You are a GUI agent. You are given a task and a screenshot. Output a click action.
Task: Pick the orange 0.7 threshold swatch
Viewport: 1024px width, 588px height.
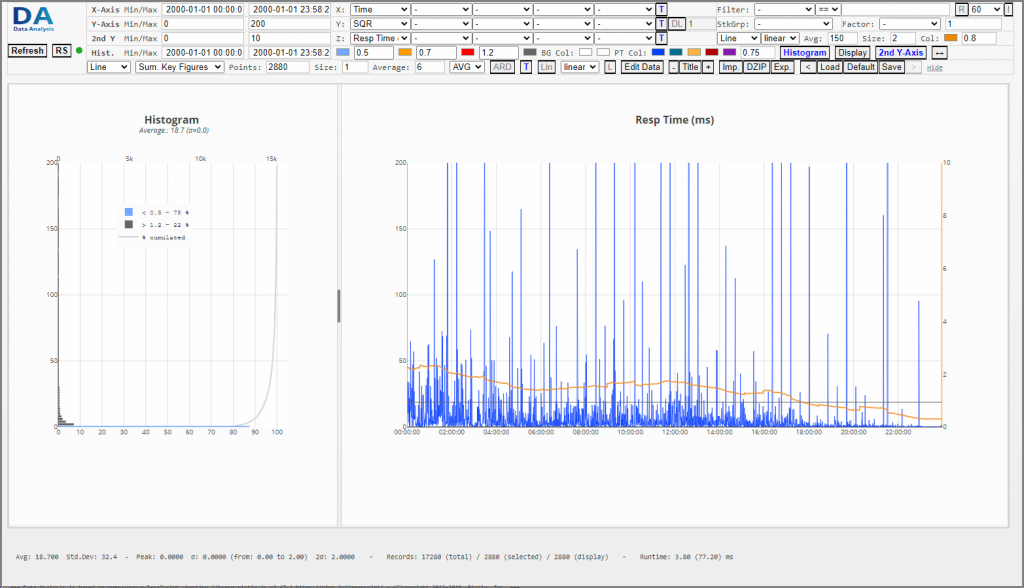click(x=405, y=52)
